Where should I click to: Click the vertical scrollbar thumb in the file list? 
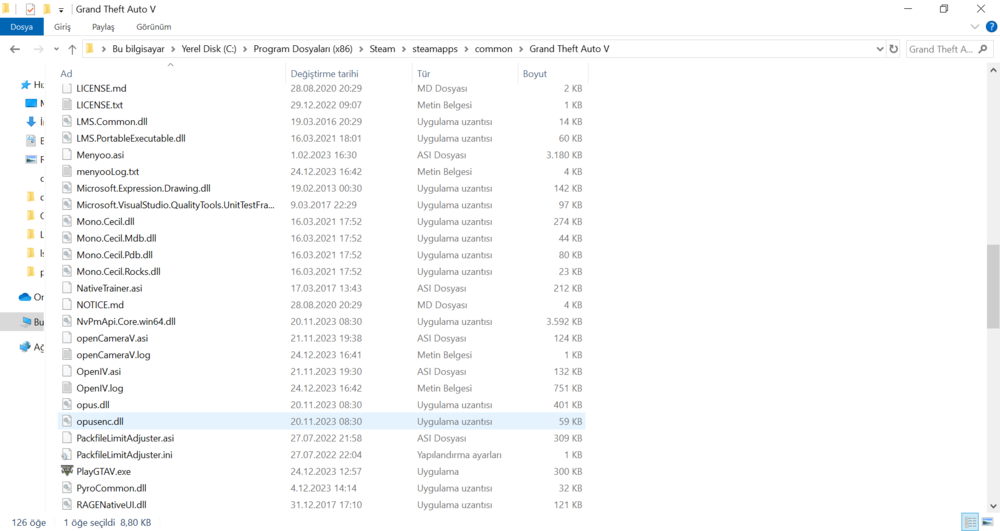coord(992,286)
